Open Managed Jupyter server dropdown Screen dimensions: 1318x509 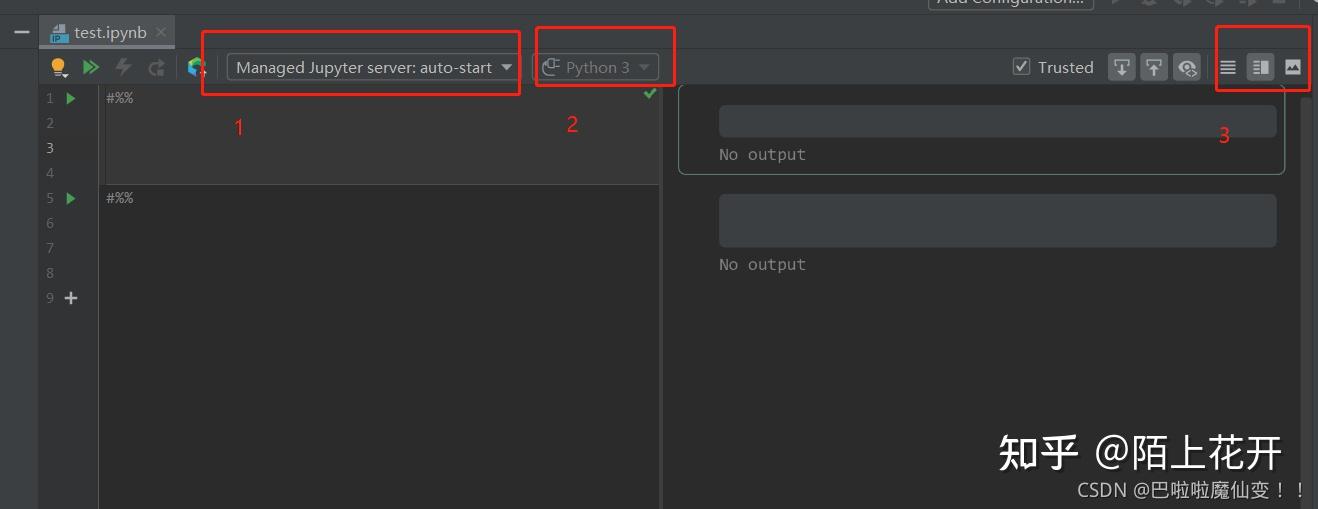pos(374,67)
